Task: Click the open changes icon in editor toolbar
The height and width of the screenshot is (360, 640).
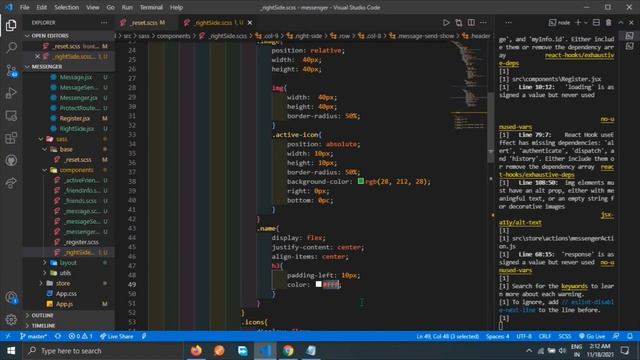Action: [x=459, y=22]
